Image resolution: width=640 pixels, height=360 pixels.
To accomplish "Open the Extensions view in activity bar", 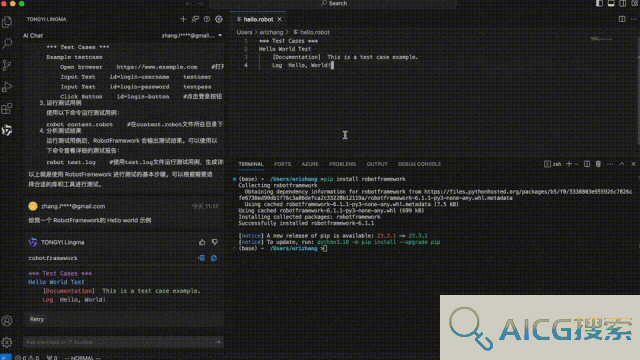I will click(x=7, y=109).
